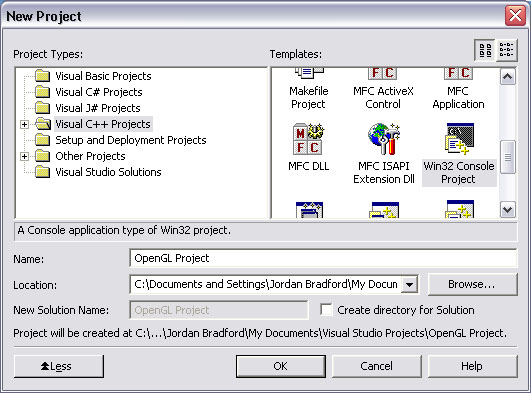Click the templates scrollbar thumb
Screen dimensions: 531x393
point(508,157)
